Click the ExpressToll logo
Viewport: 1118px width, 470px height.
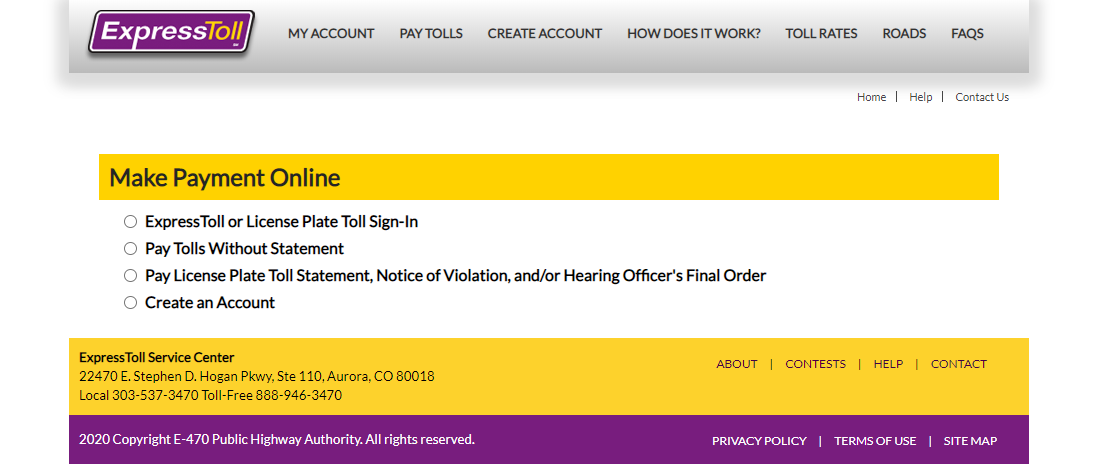(x=171, y=33)
